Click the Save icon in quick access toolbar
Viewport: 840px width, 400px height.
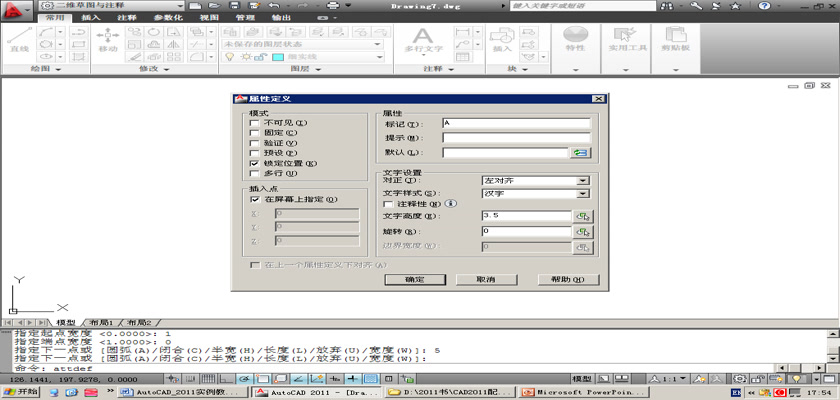click(x=234, y=6)
